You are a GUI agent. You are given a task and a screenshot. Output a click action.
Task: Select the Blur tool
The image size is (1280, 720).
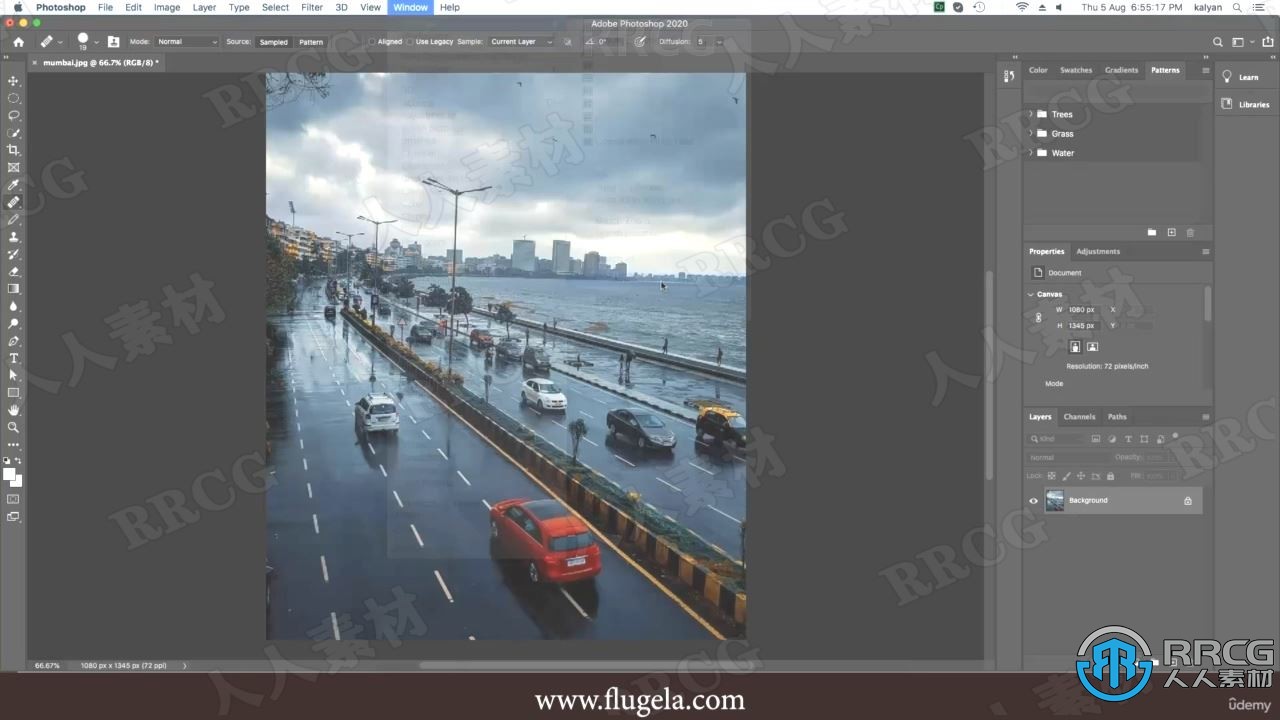(x=13, y=306)
